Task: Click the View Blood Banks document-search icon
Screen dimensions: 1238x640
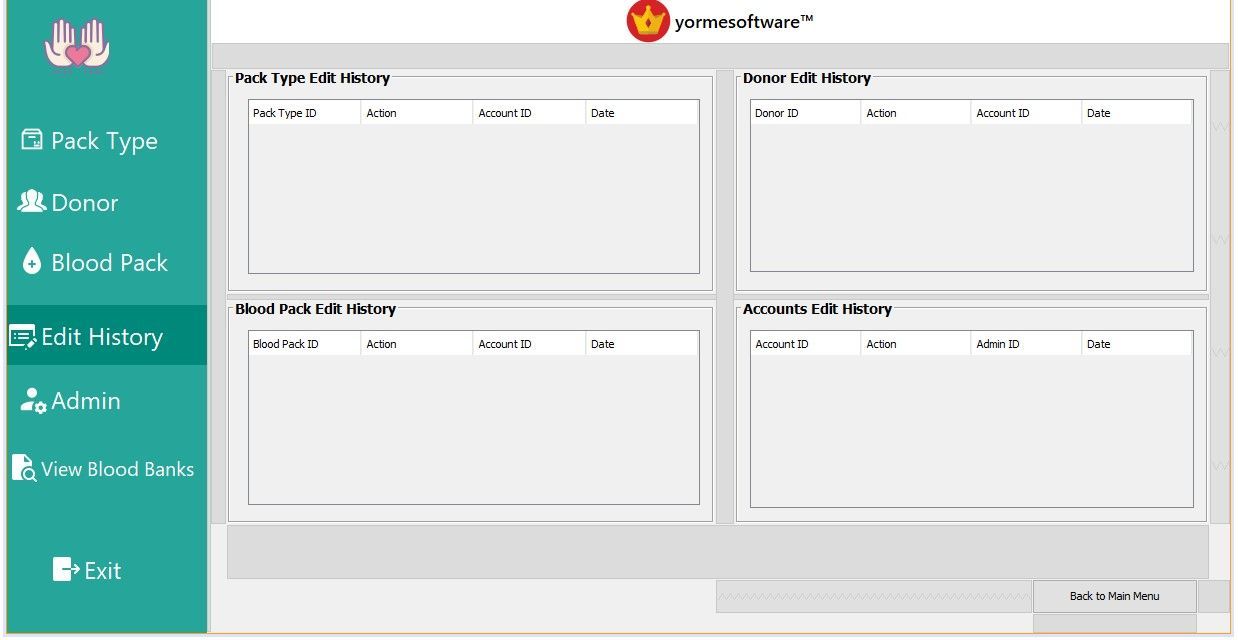Action: tap(24, 468)
